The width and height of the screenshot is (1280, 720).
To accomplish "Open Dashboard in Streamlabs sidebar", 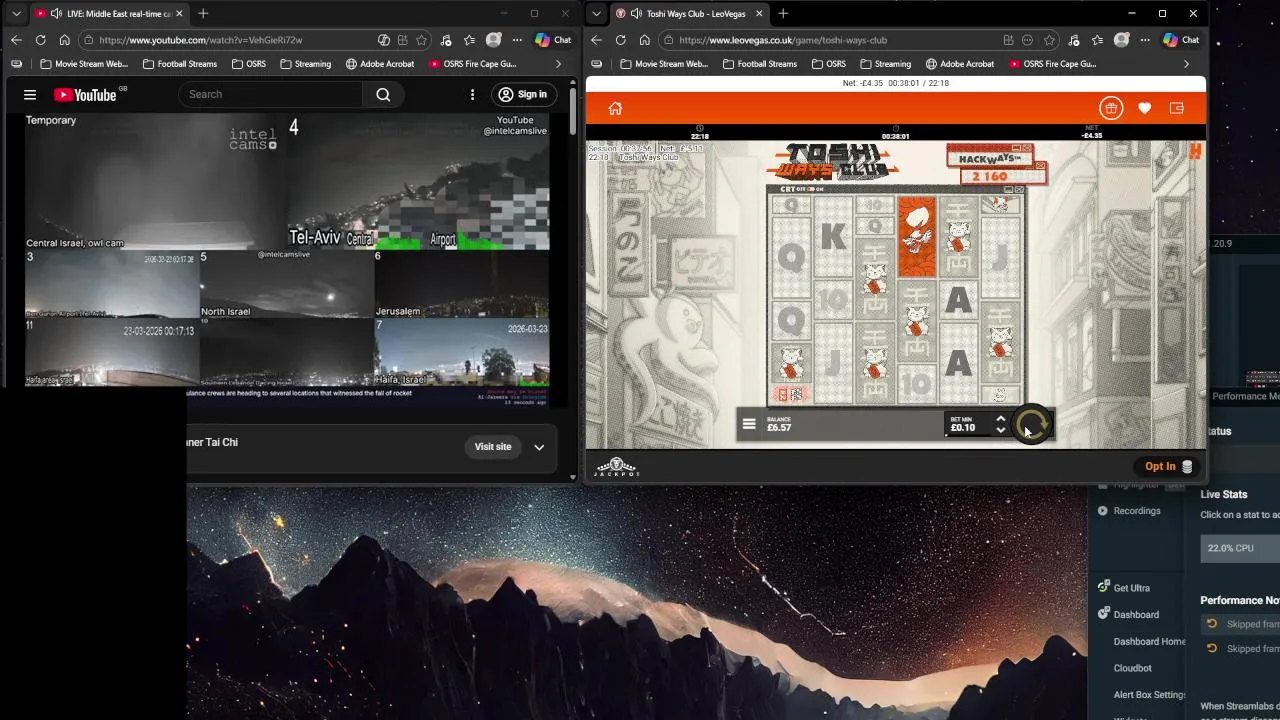I will (x=1128, y=615).
